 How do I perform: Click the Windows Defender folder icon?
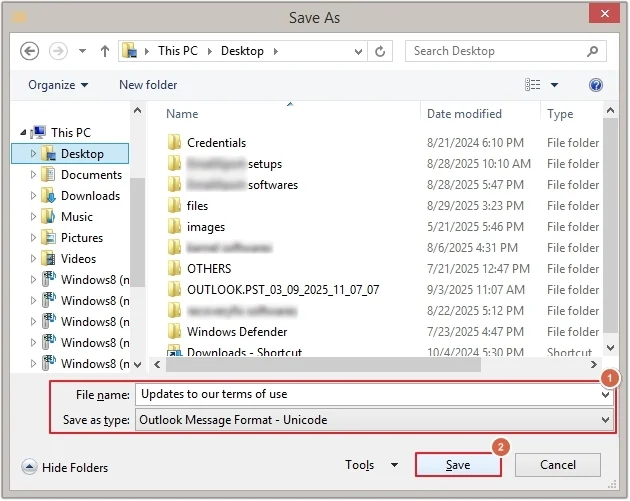(174, 331)
